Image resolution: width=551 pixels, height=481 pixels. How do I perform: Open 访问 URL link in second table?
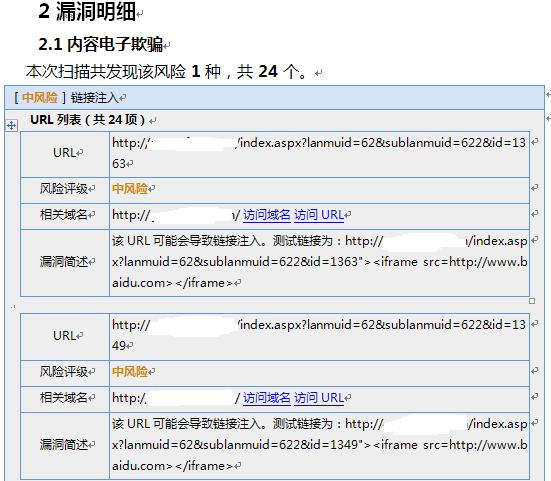click(x=319, y=398)
